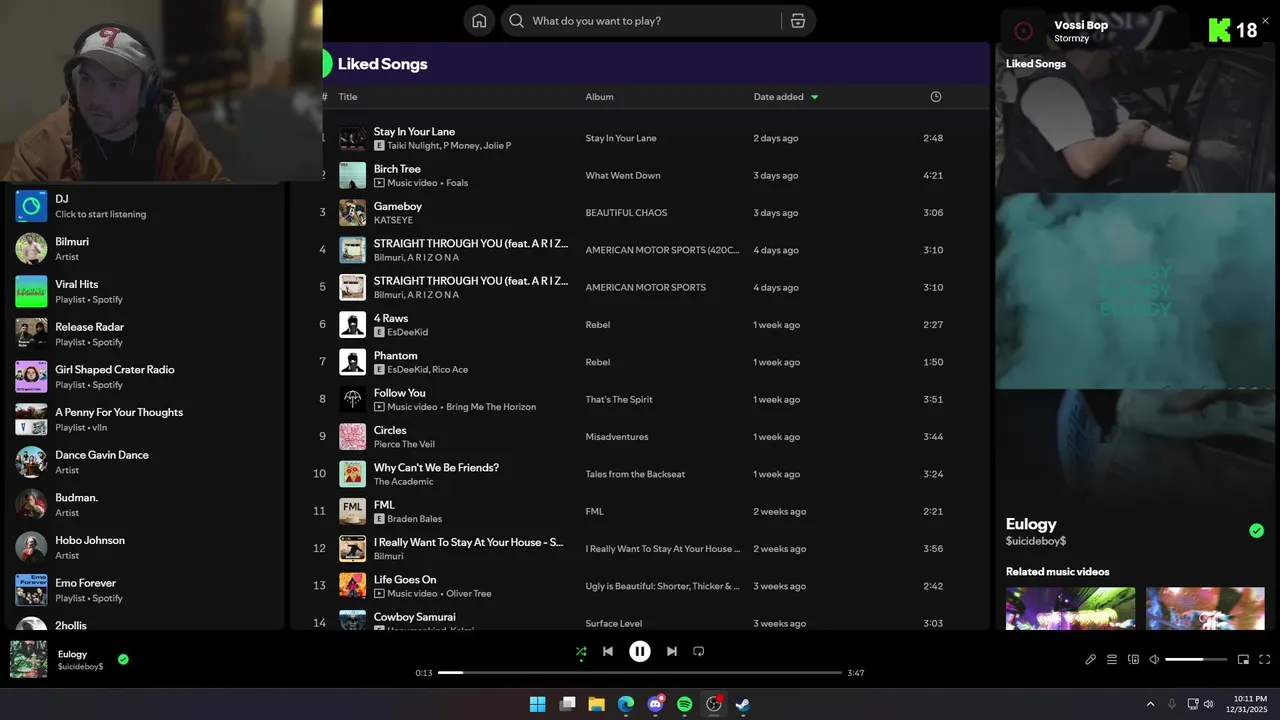Open Dance Gavin Dance artist
1280x720 pixels.
point(145,462)
